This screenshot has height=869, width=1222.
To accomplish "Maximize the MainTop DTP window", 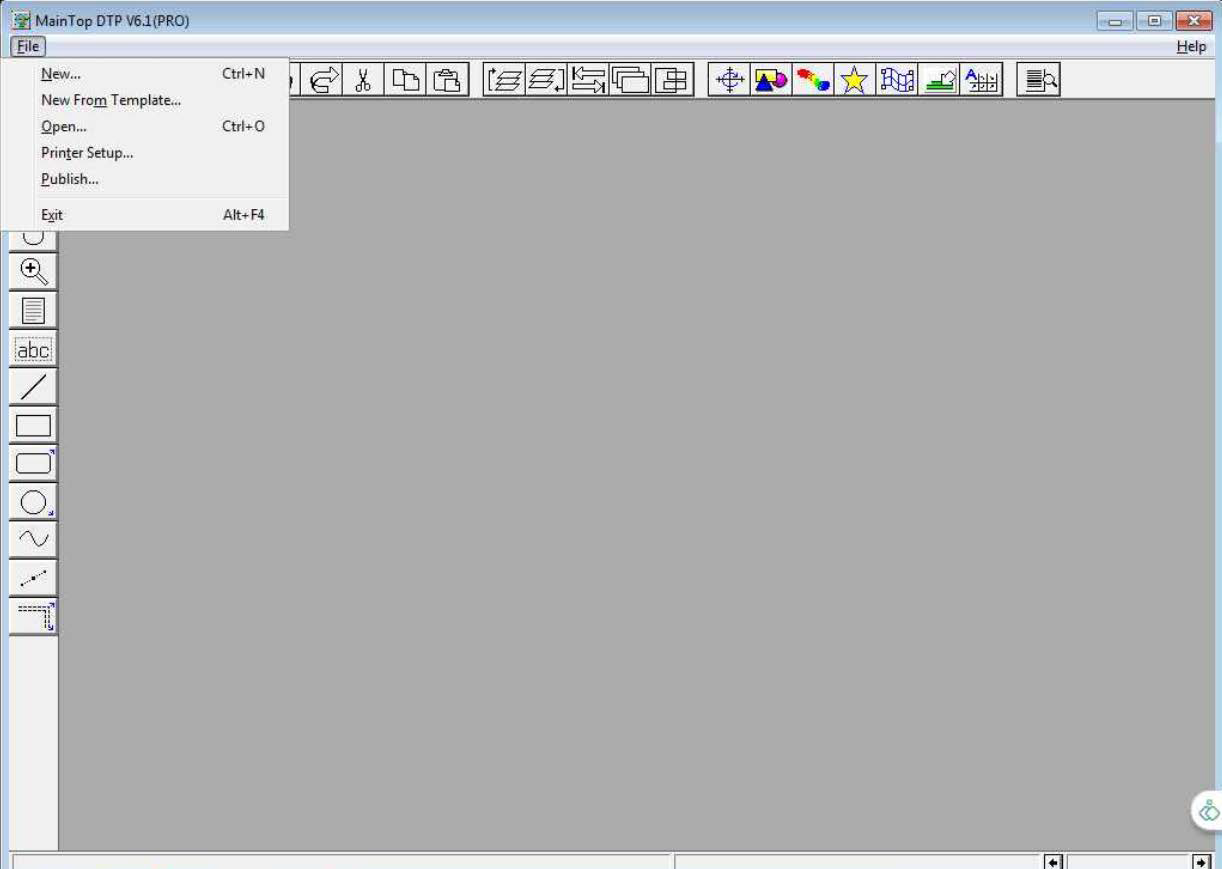I will point(1153,20).
